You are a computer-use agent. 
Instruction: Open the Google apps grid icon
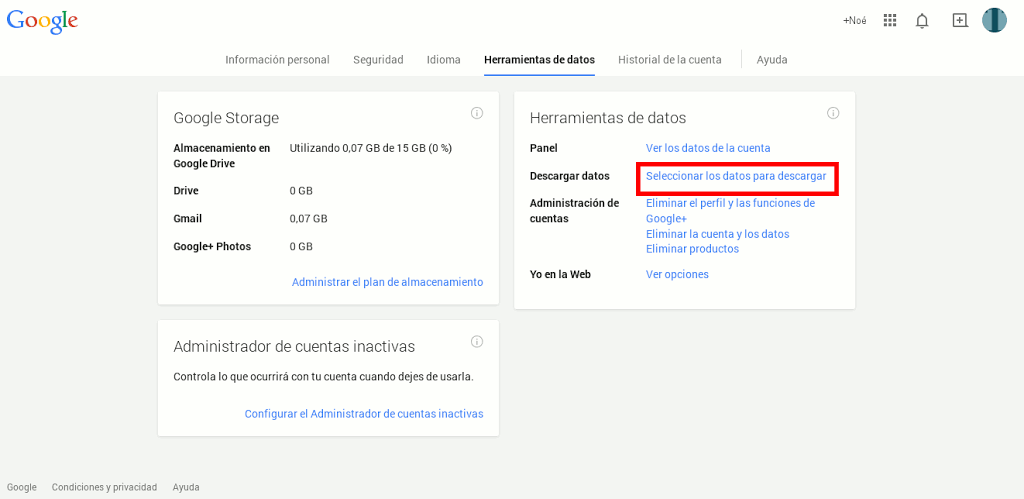coord(890,20)
